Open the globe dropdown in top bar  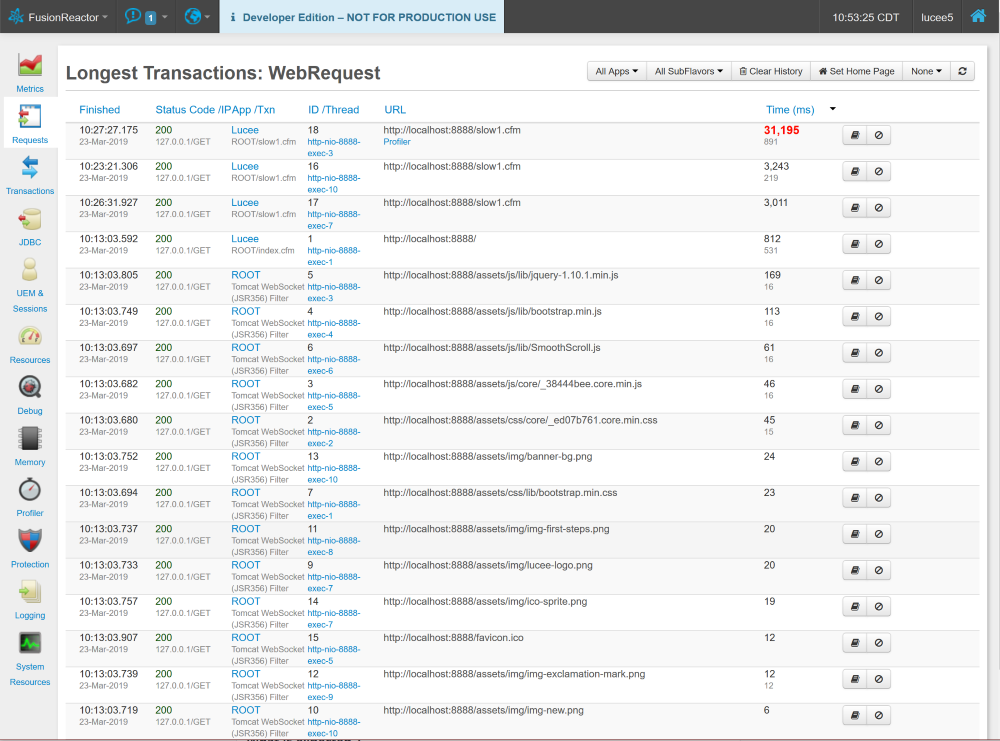(x=197, y=17)
